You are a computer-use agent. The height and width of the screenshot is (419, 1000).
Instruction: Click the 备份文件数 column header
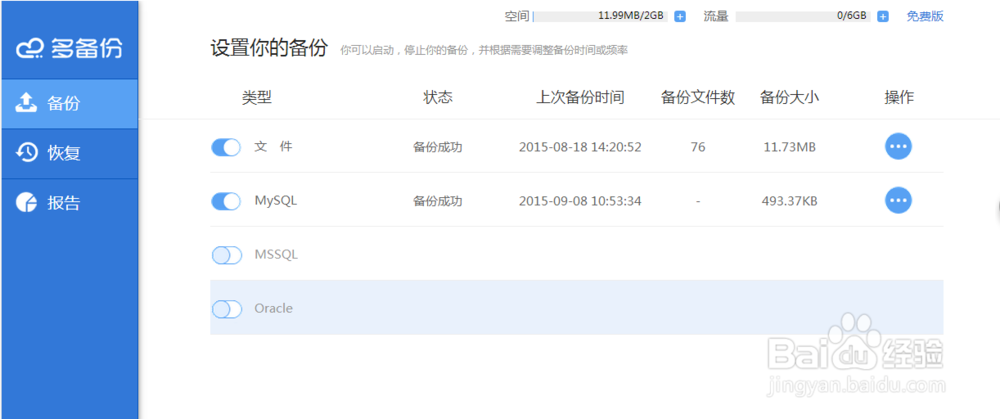coord(698,98)
